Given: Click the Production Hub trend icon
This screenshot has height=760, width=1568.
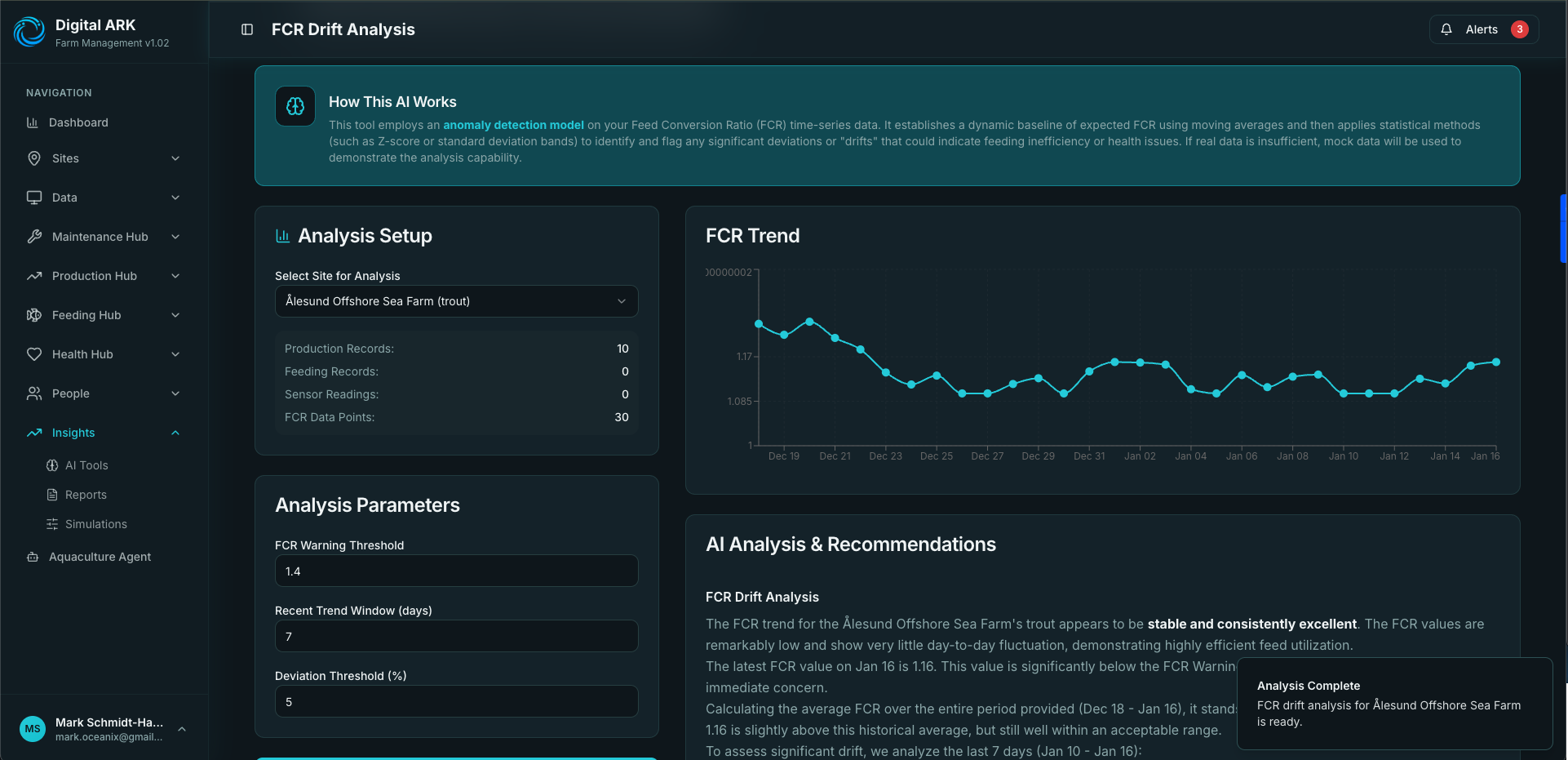Looking at the screenshot, I should click(x=34, y=276).
